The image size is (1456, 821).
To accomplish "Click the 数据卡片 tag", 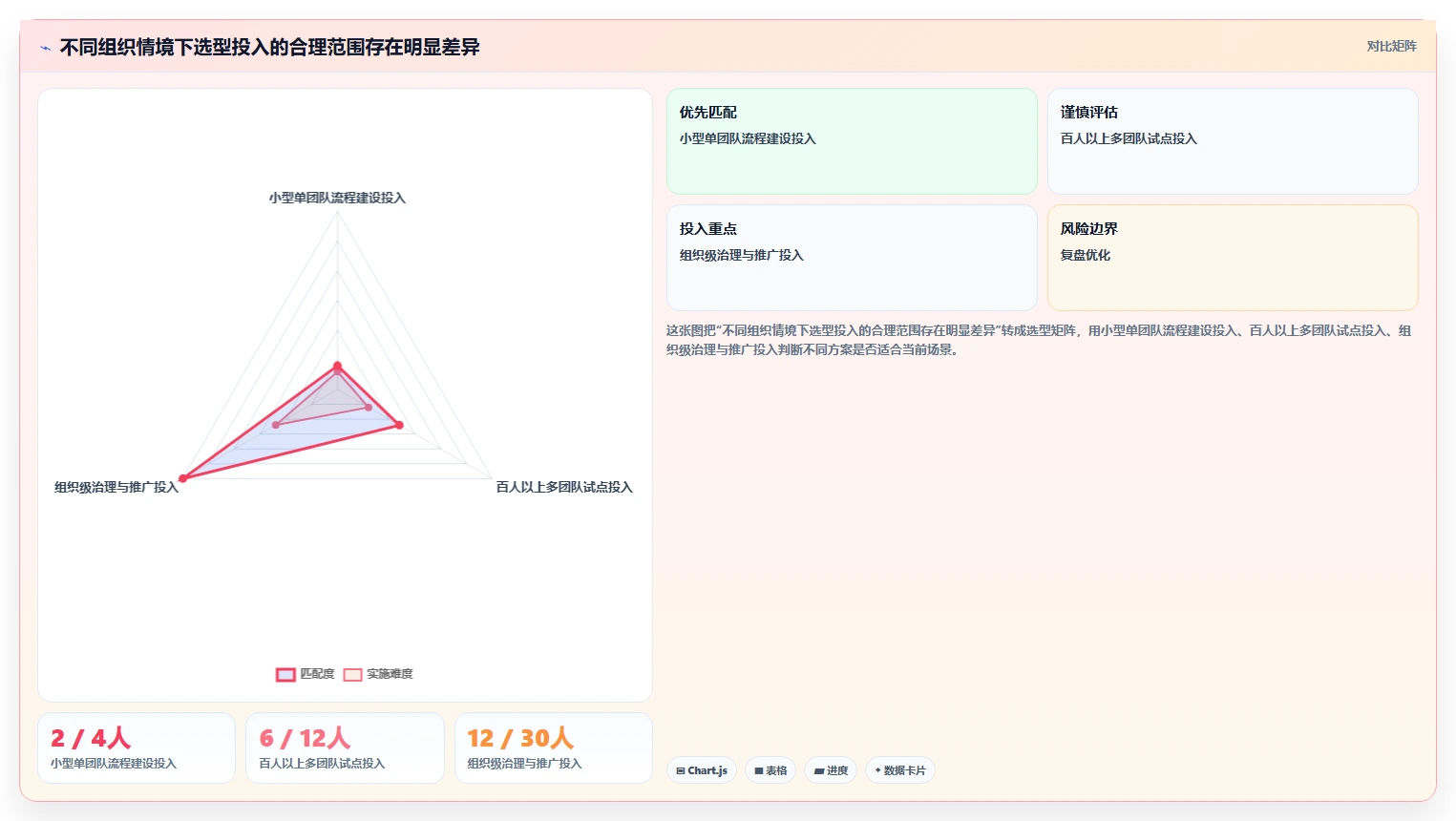I will point(900,770).
